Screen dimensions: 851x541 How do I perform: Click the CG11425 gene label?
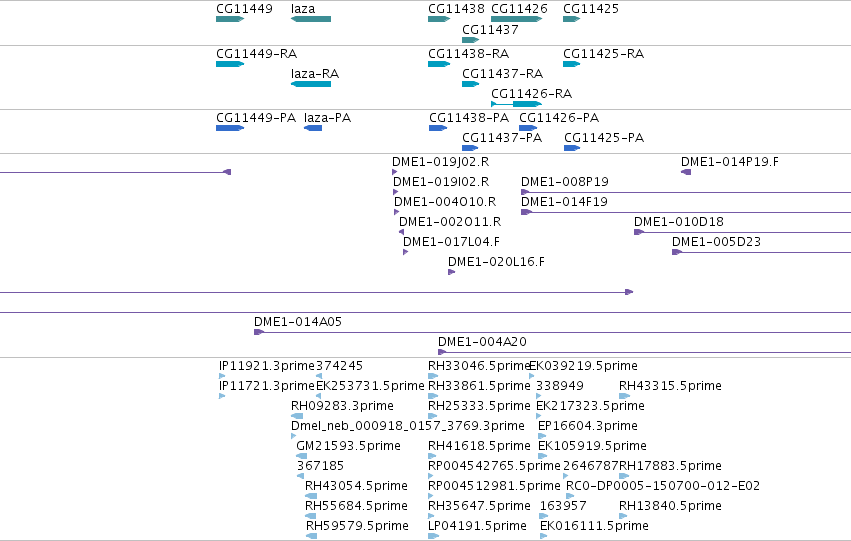[591, 9]
